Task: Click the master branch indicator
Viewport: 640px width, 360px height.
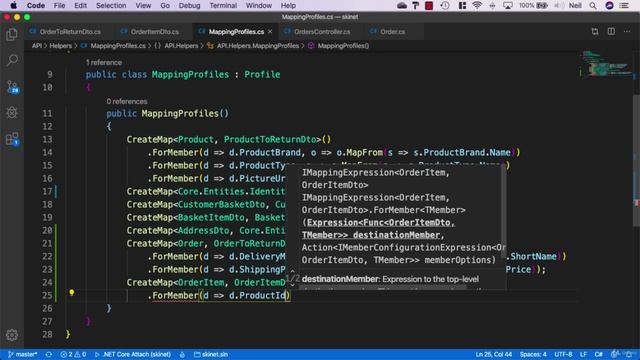Action: [22, 354]
